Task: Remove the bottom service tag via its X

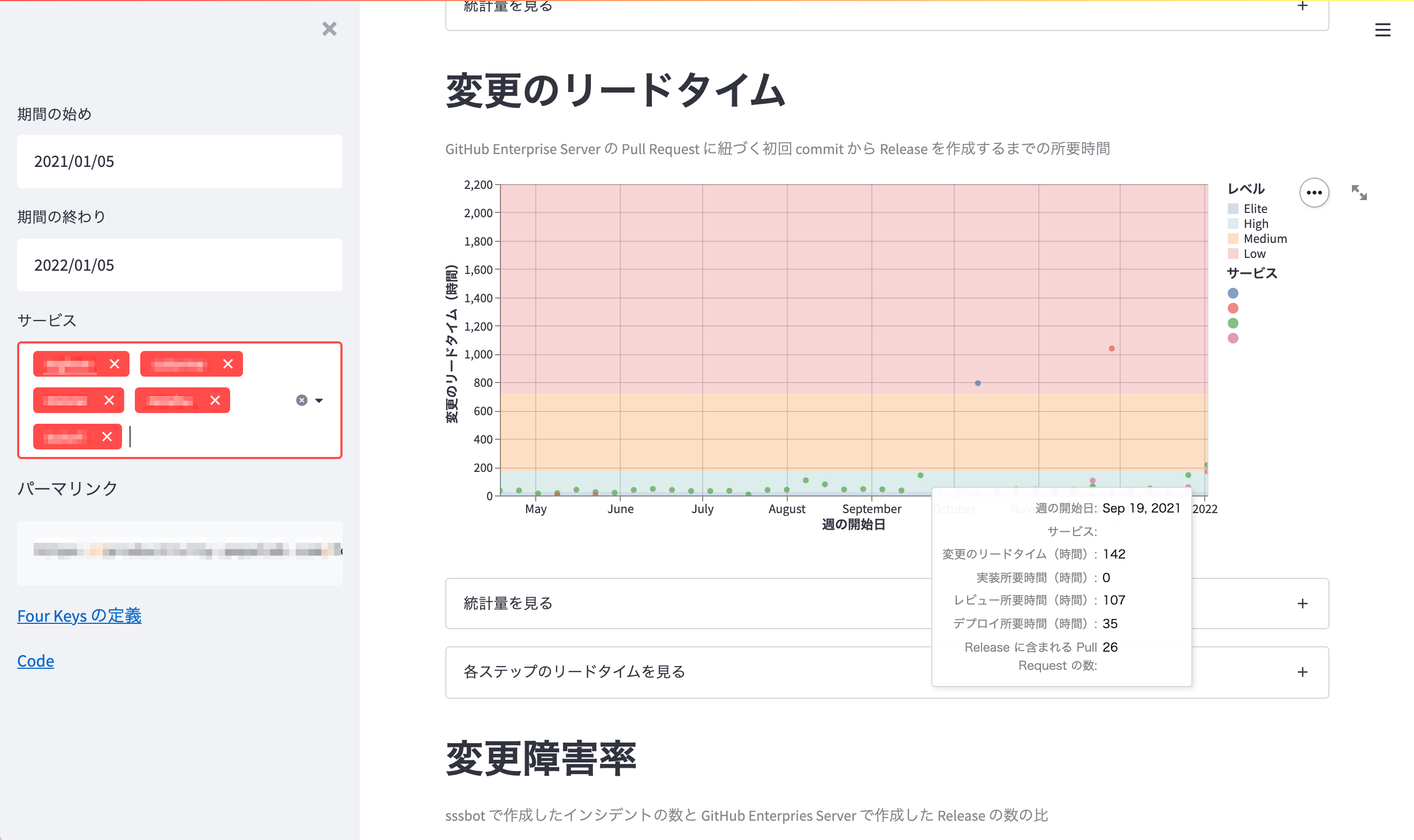Action: (106, 437)
